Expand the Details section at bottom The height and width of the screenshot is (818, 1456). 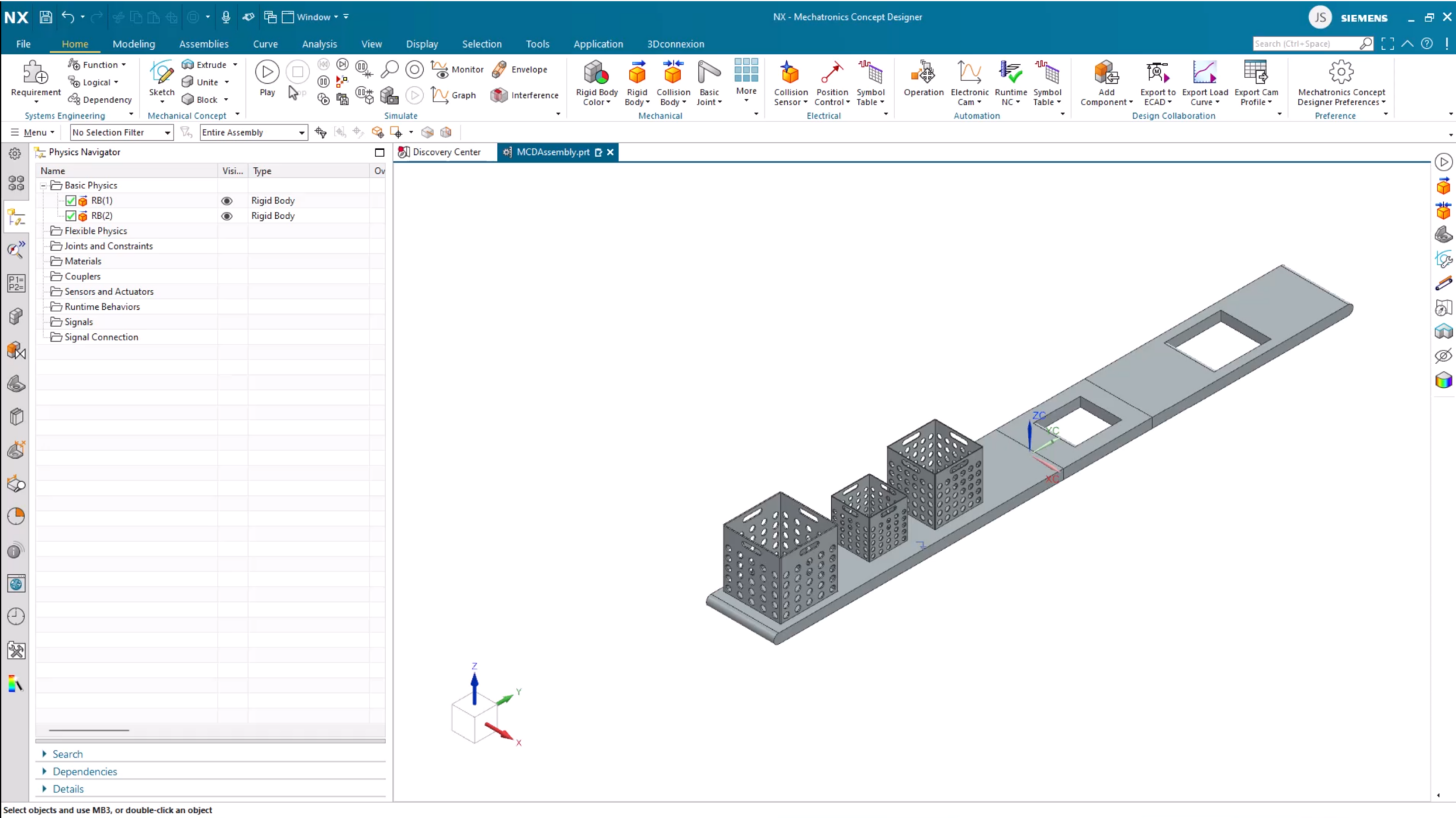point(68,789)
